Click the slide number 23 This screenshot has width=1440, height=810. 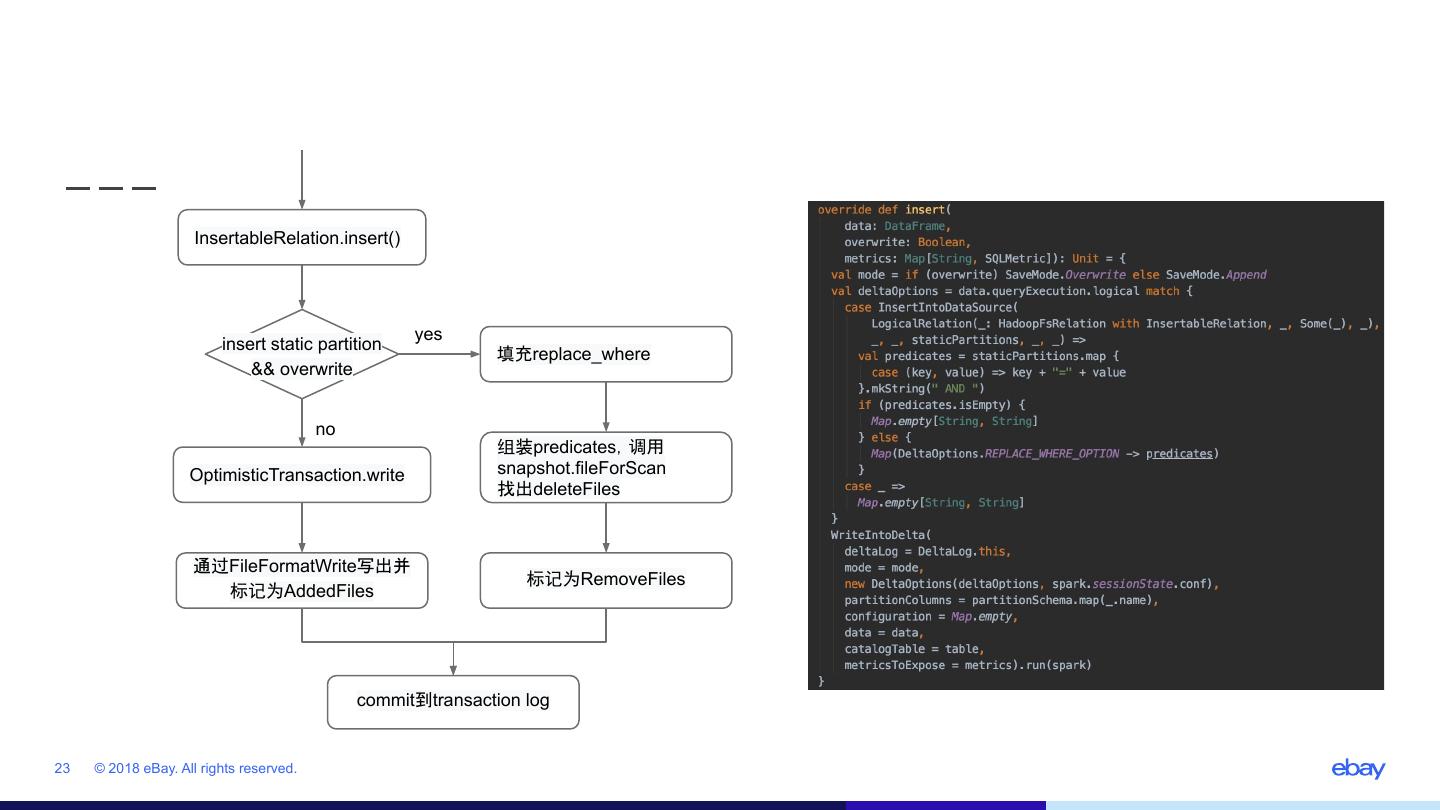[x=62, y=768]
